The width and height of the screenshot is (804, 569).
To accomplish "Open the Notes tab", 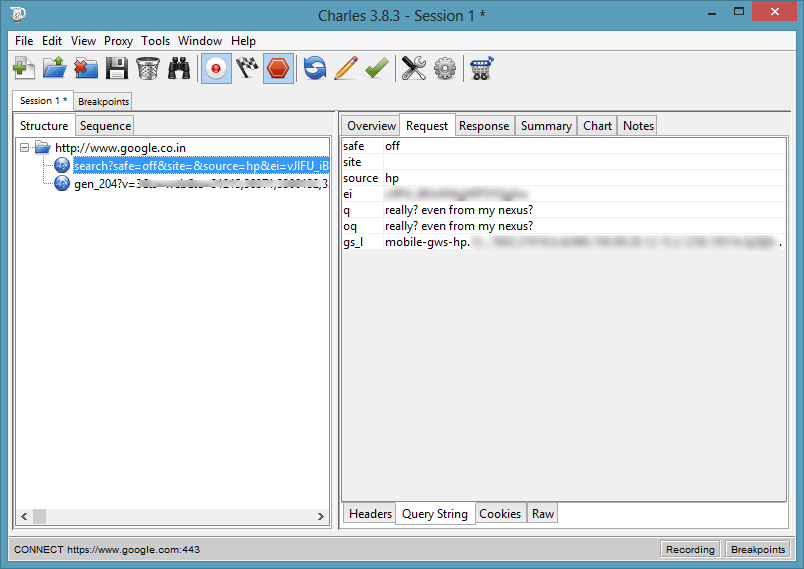I will pyautogui.click(x=638, y=126).
